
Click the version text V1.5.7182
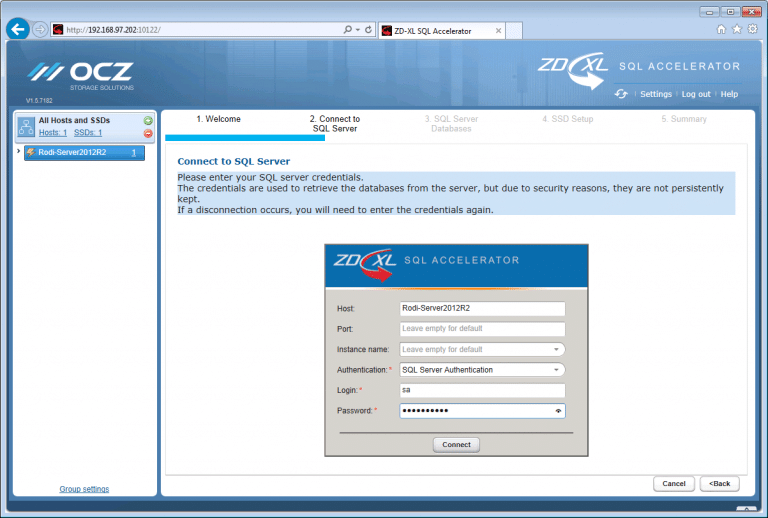(x=39, y=100)
